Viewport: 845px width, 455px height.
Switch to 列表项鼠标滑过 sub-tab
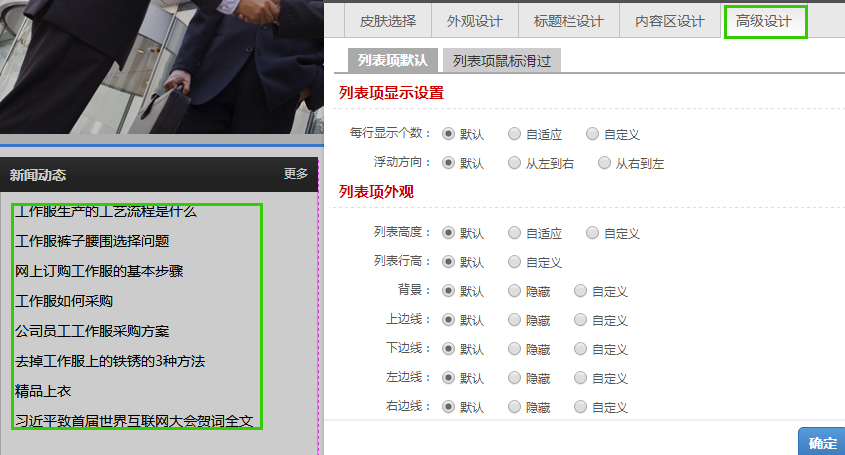tap(501, 61)
